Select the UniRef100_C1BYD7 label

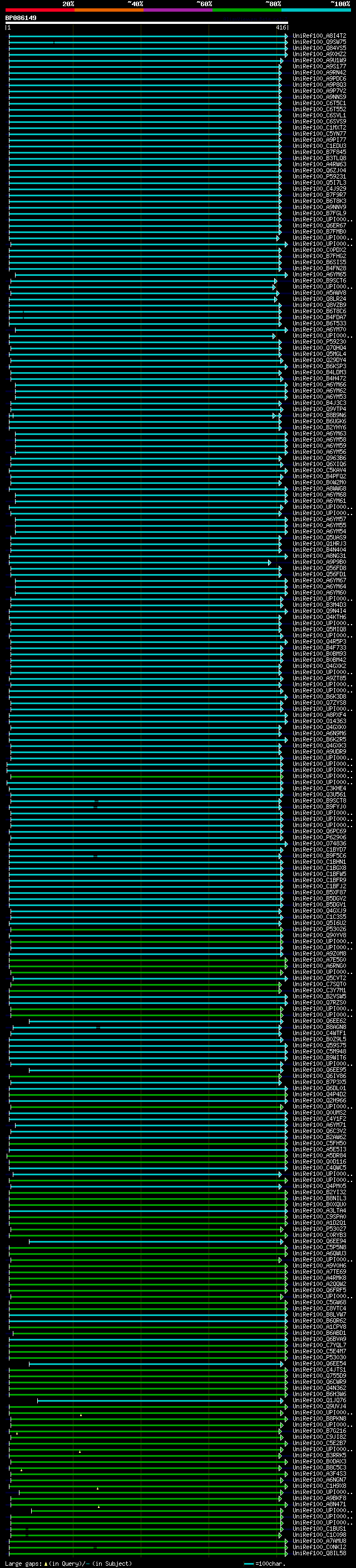click(319, 850)
